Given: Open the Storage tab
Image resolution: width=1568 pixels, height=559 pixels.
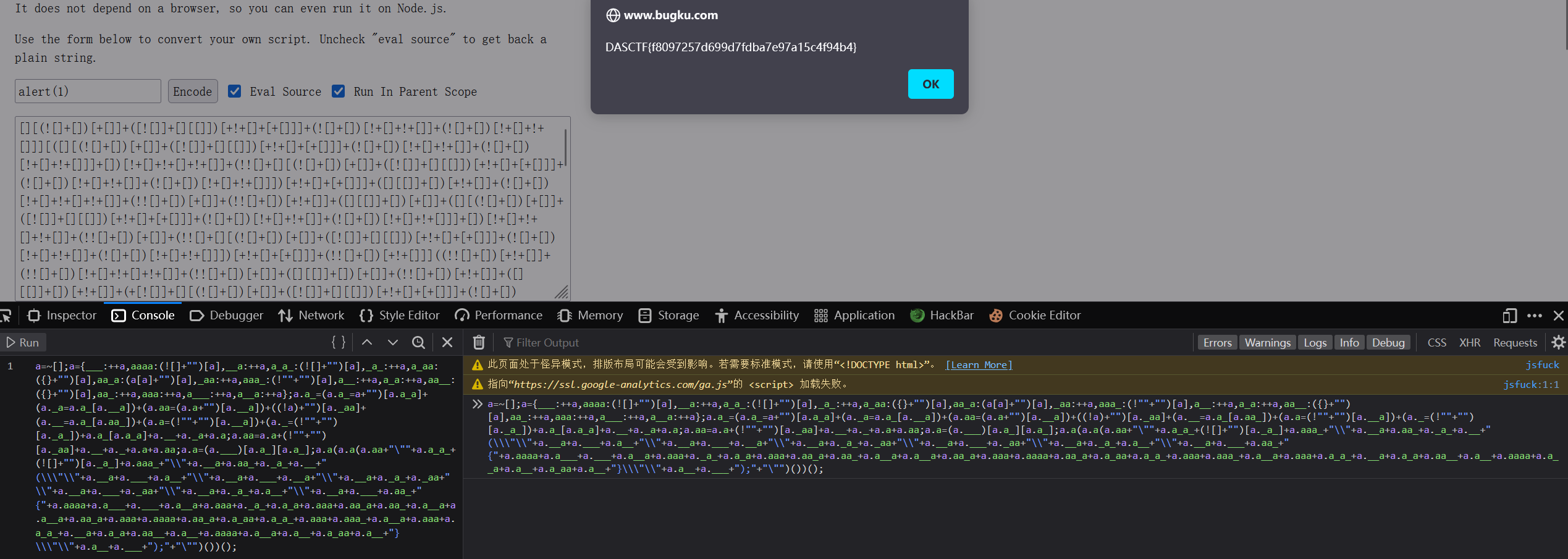Looking at the screenshot, I should (668, 316).
